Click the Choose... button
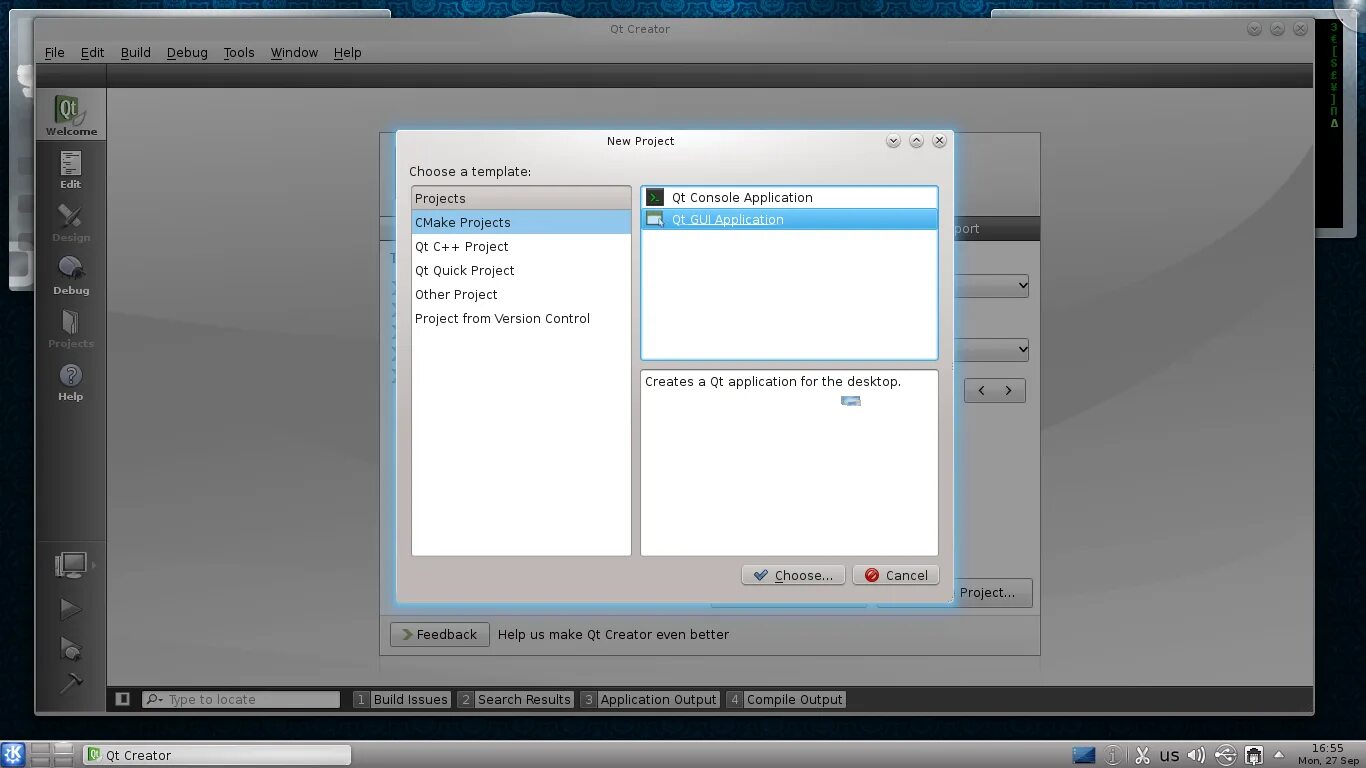 [793, 575]
